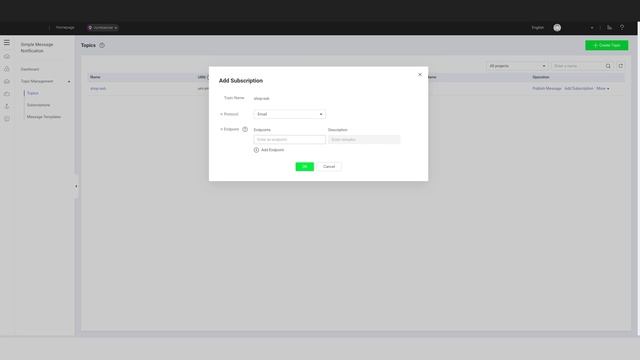Click the plus icon for Add Endpoint
This screenshot has height=360, width=640.
pyautogui.click(x=256, y=150)
